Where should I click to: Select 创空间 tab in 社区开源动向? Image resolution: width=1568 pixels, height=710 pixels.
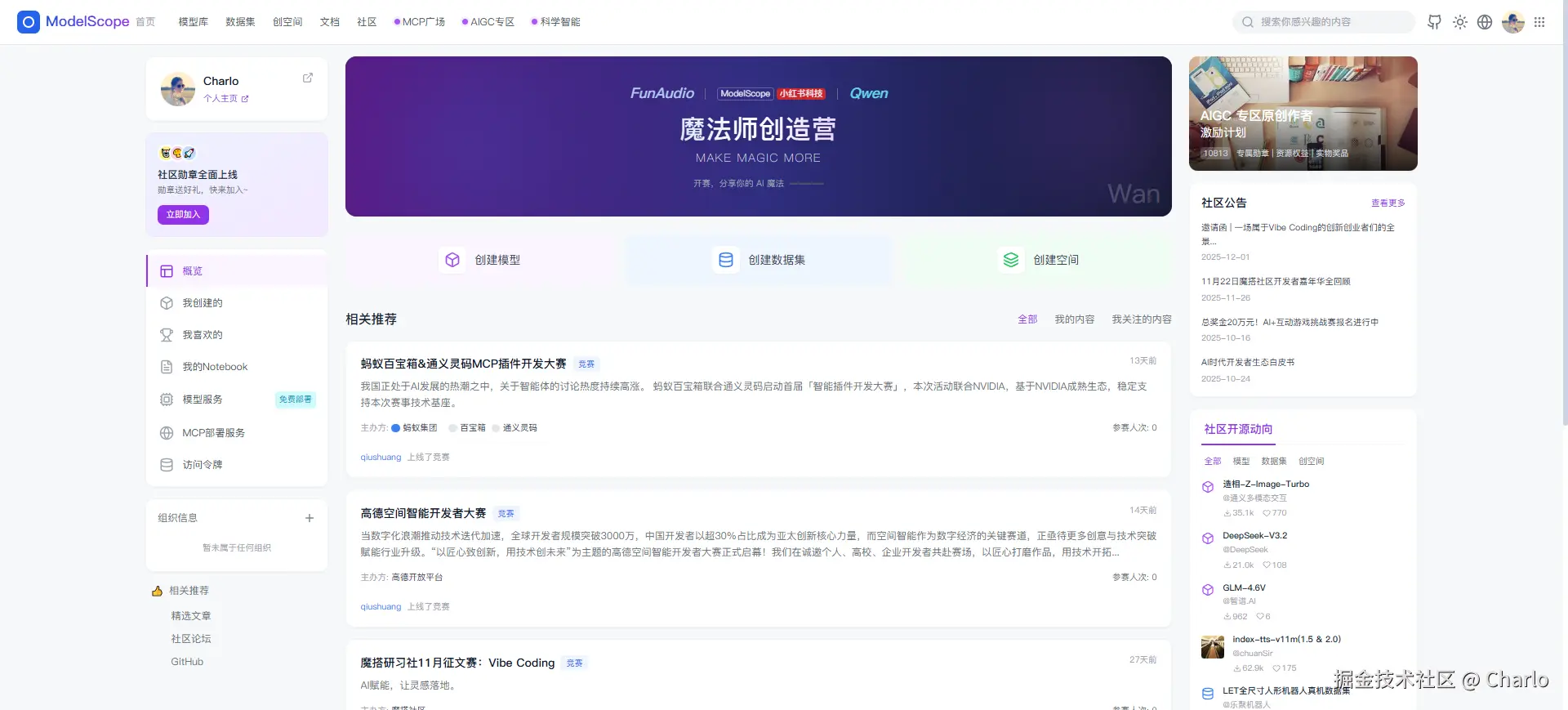[1312, 462]
